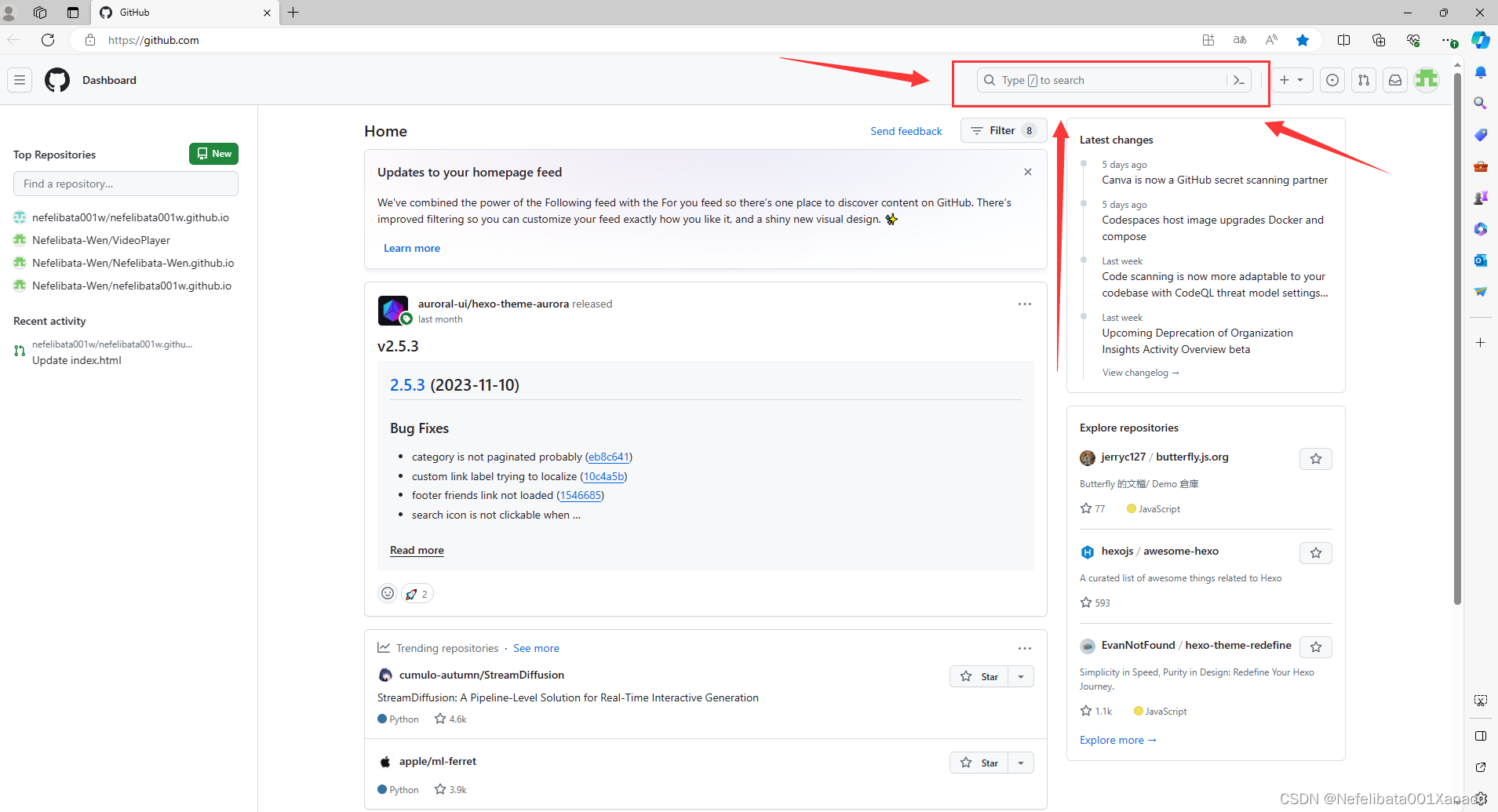Screen dimensions: 1498x812
Task: Click the GitHub Octocat logo
Action: click(57, 80)
